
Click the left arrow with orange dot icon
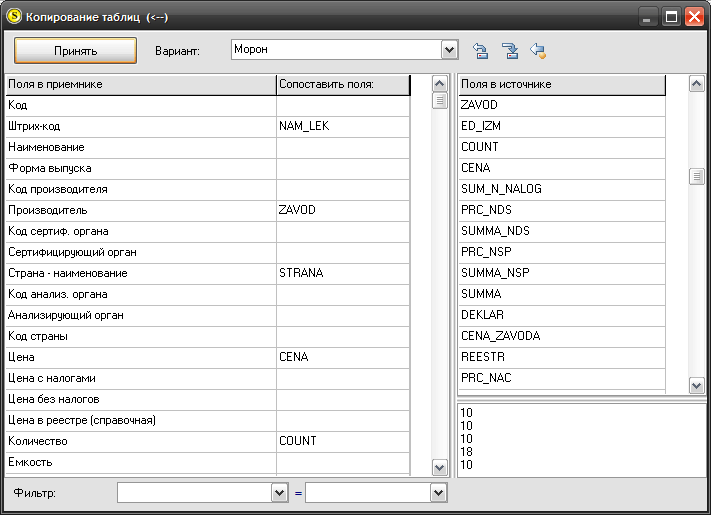[x=538, y=50]
